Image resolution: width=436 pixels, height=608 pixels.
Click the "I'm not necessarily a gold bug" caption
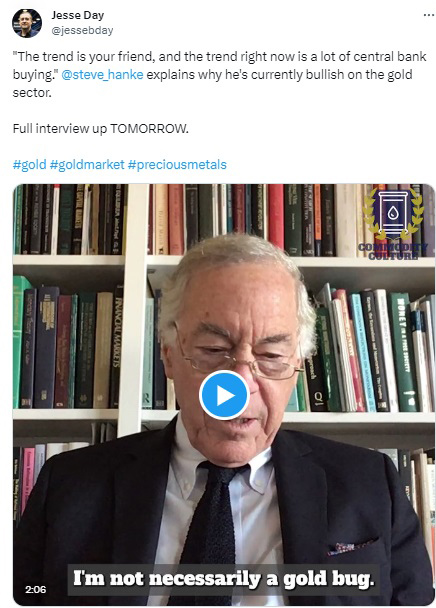coord(224,579)
